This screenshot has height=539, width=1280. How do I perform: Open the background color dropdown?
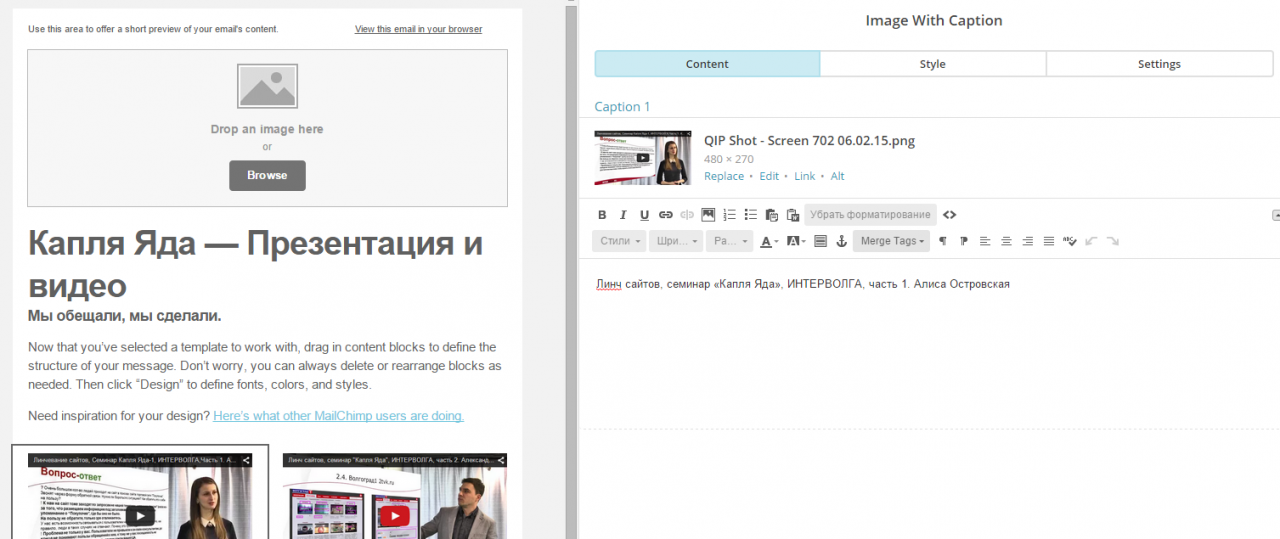coord(796,241)
